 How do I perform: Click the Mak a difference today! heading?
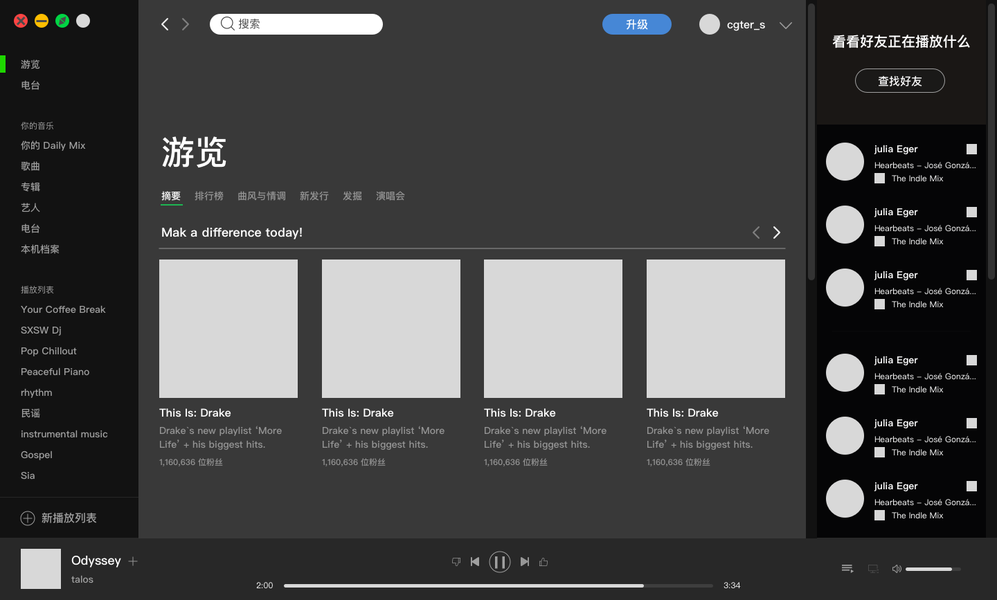coord(231,233)
